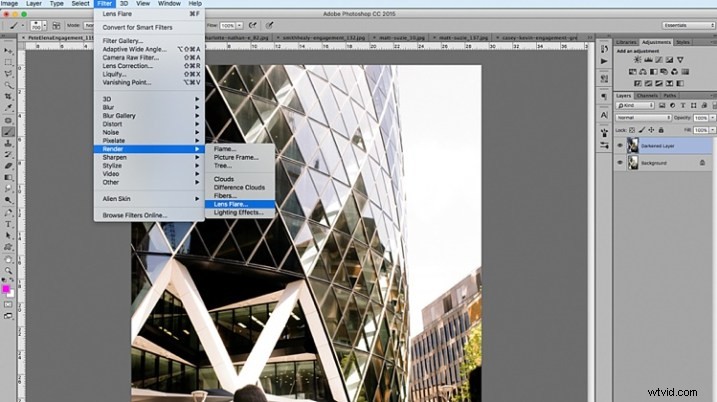
Task: Select the Rectangular Marquee tool
Action: 8,62
